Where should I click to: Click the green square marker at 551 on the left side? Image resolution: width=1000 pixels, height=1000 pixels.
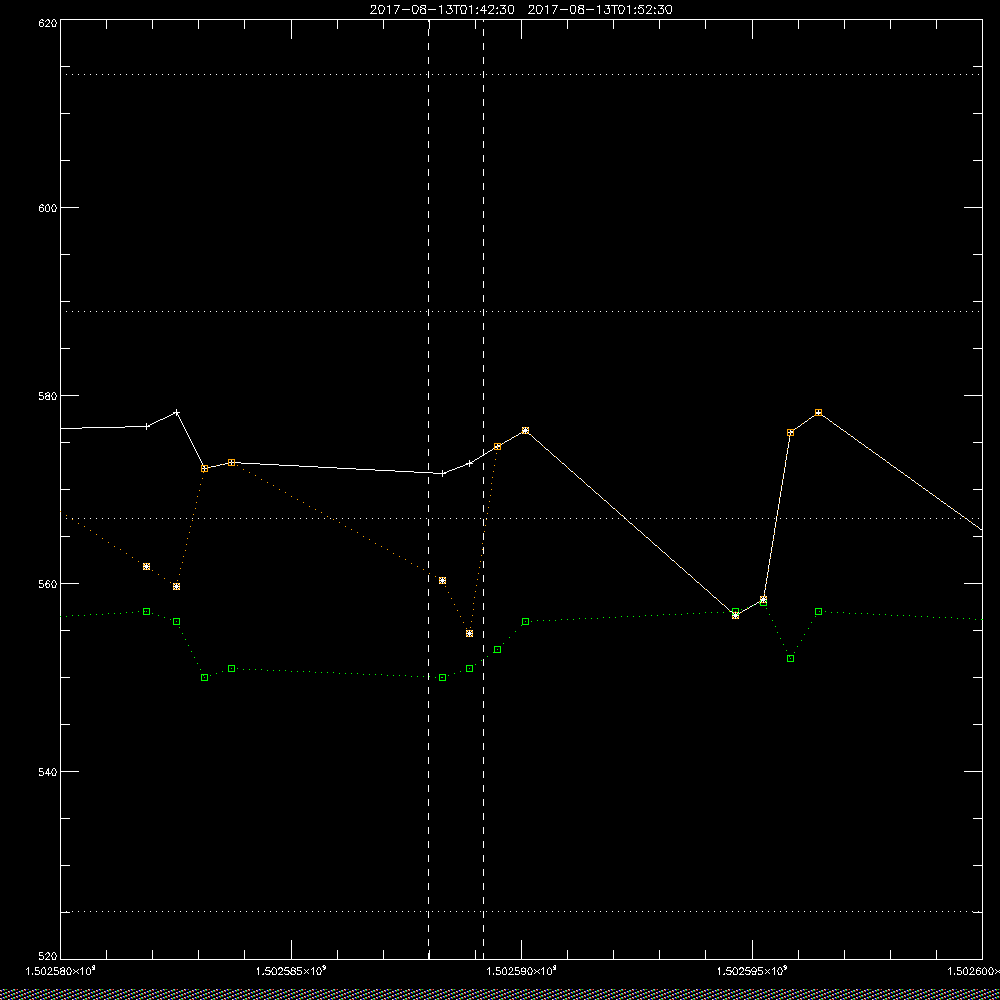coord(232,668)
